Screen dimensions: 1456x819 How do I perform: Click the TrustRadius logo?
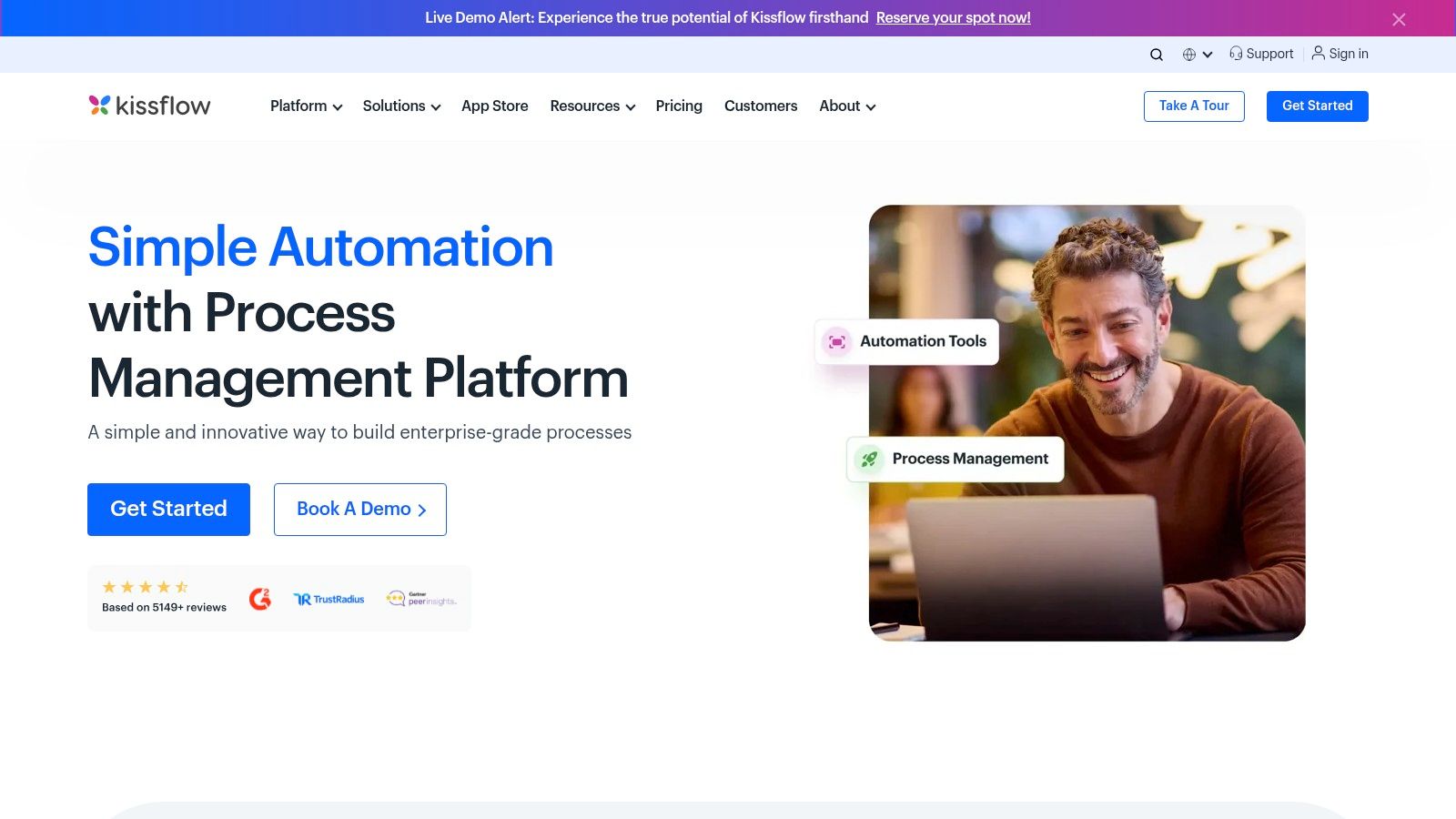tap(329, 599)
